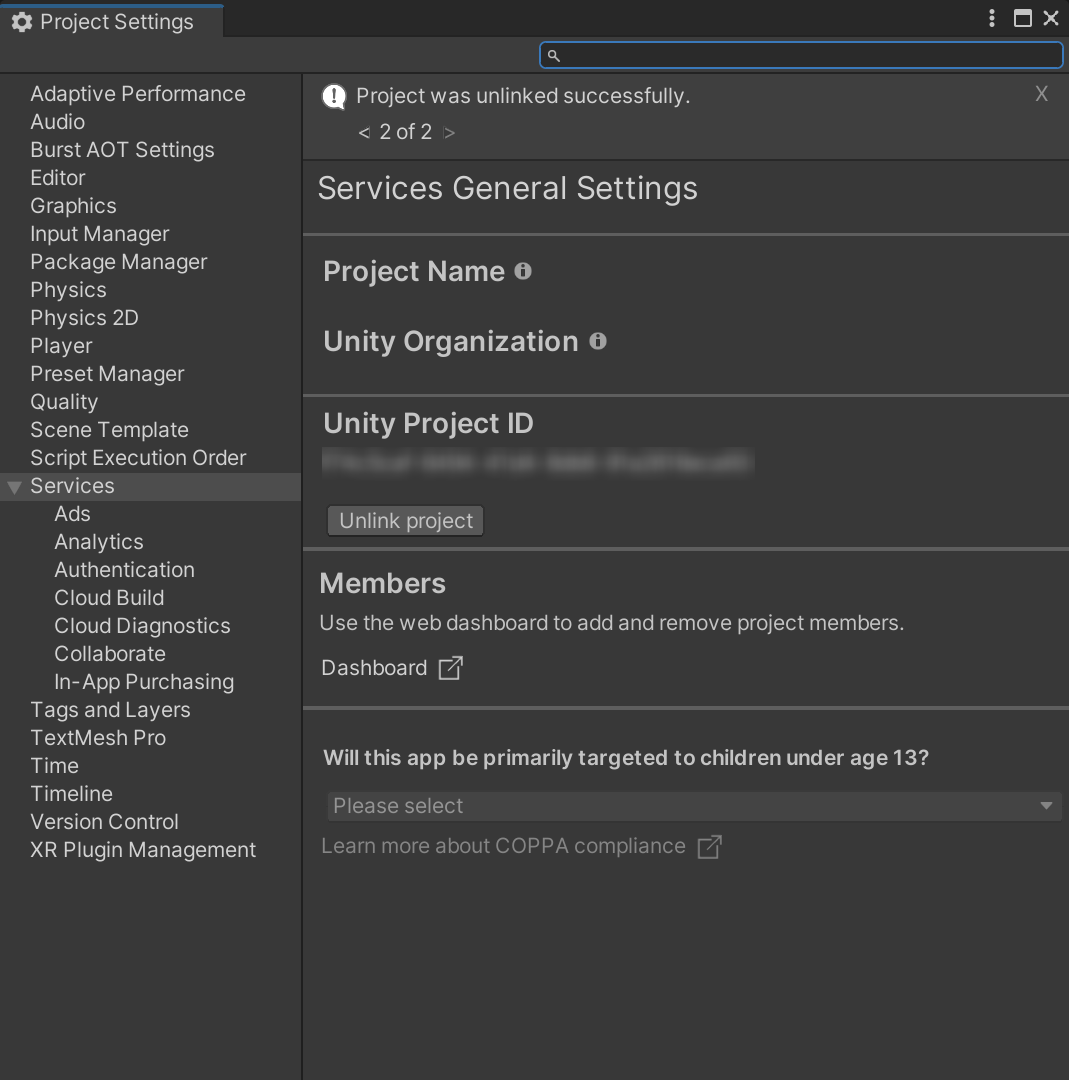The image size is (1069, 1080).
Task: Open Learn more about COPPA compliance
Action: click(503, 846)
